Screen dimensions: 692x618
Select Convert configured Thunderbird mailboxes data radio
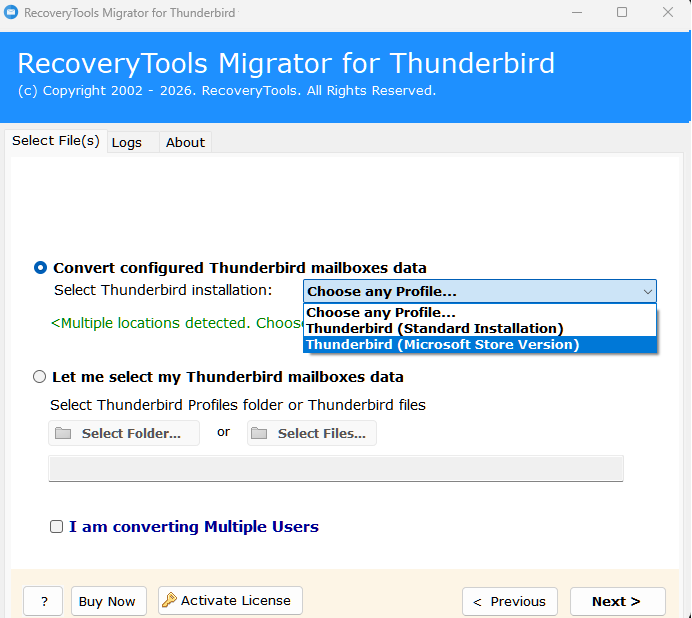click(x=40, y=268)
